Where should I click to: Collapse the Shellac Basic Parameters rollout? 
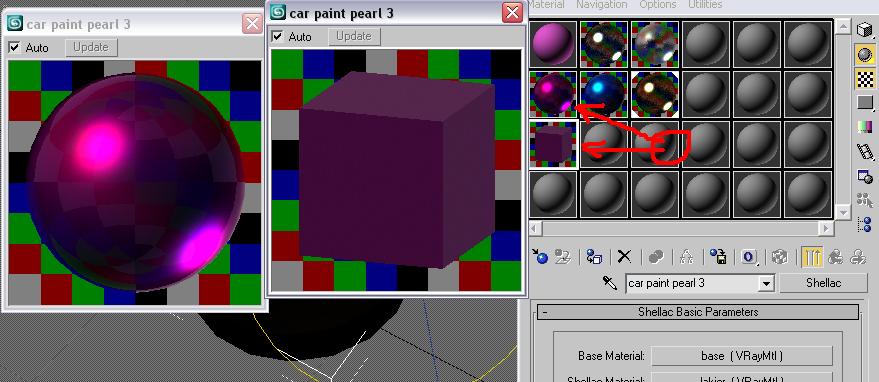697,312
